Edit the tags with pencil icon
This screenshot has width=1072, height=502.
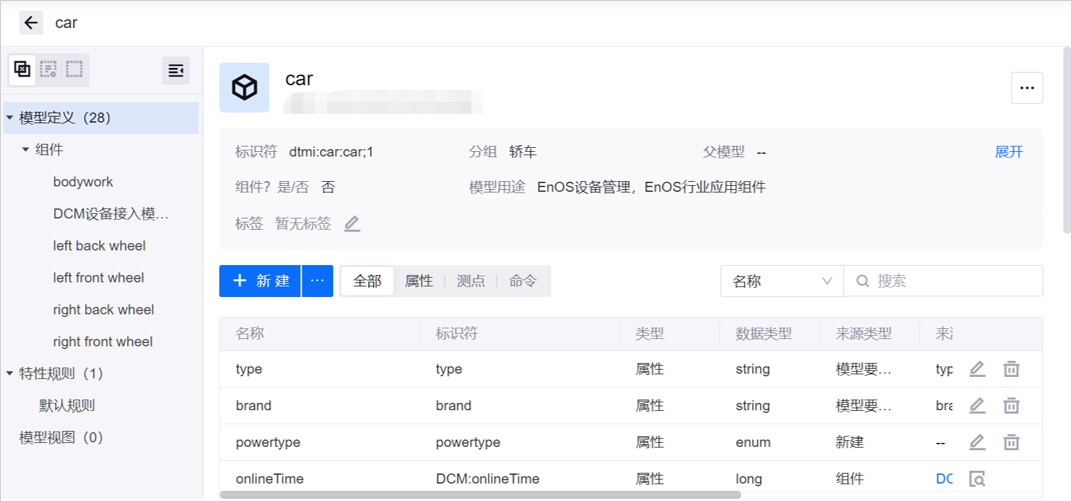point(352,224)
